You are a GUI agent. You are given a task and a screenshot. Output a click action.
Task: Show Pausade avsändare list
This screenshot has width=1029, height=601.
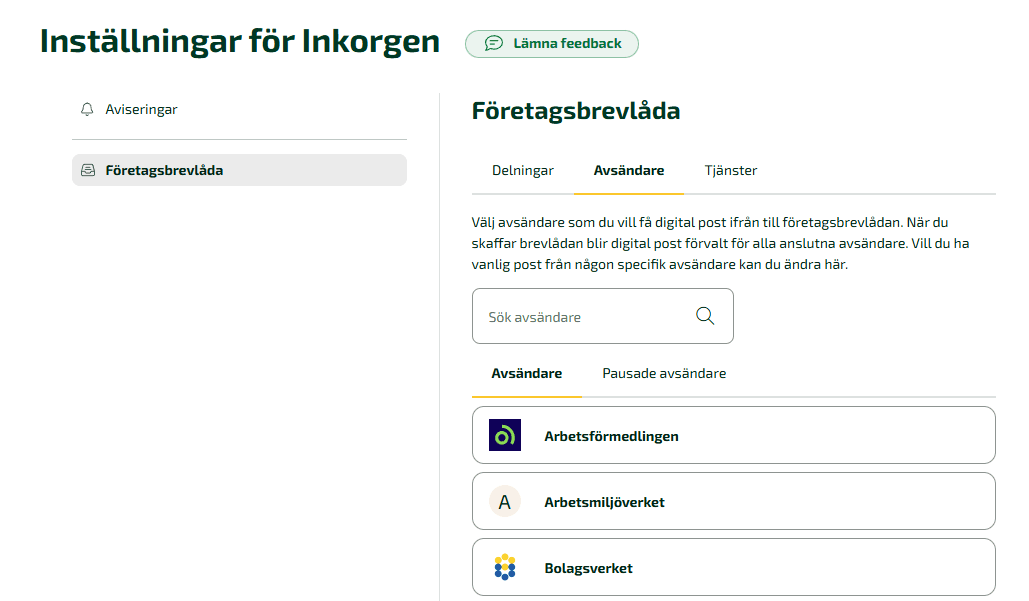tap(663, 372)
